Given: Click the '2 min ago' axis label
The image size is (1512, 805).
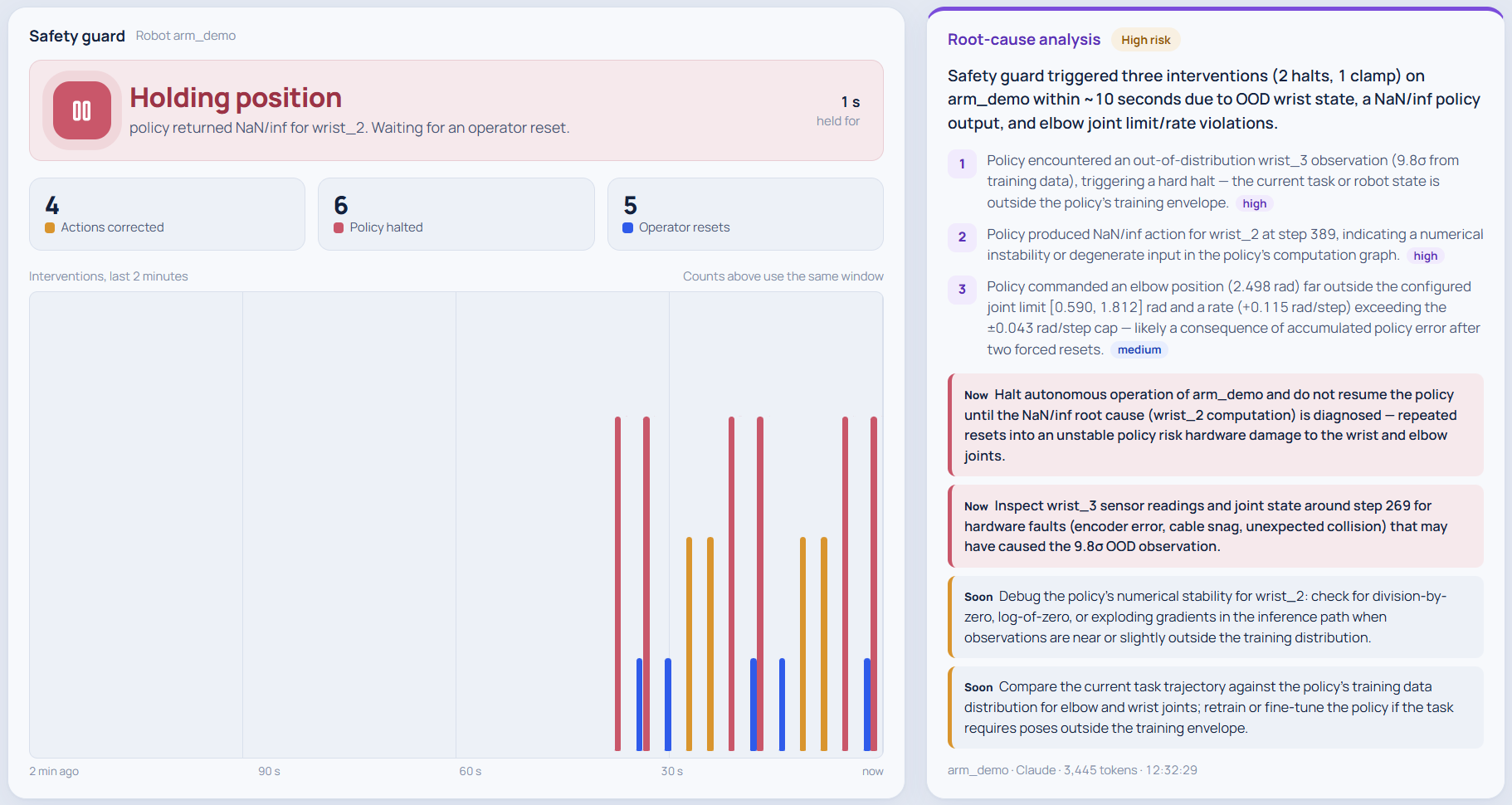Looking at the screenshot, I should [x=54, y=771].
